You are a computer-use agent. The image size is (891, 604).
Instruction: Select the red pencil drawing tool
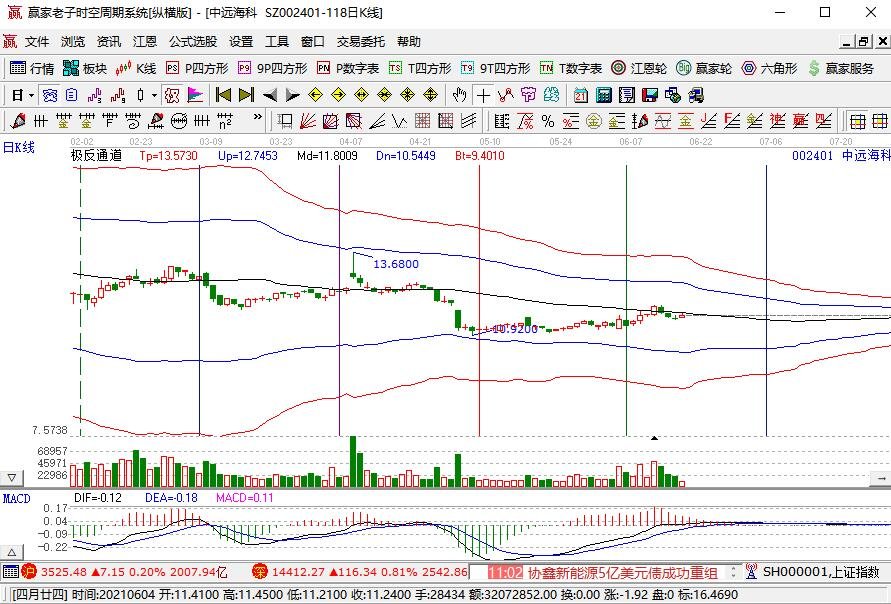point(18,121)
